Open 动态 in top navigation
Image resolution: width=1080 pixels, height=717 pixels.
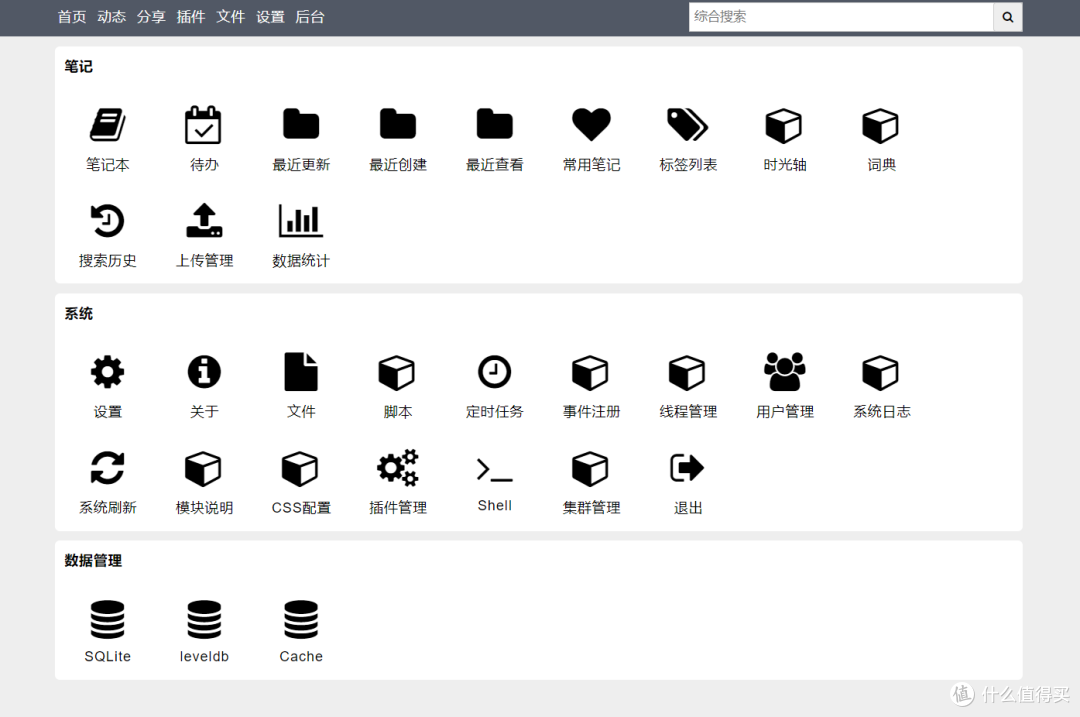pos(112,17)
